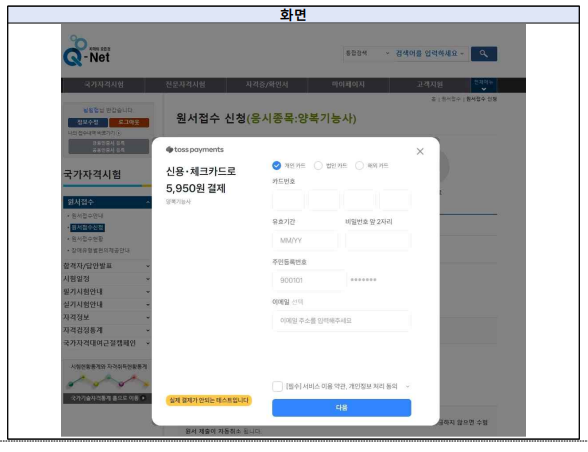Image resolution: width=588 pixels, height=452 pixels.
Task: Click the second card number field
Action: (x=324, y=200)
